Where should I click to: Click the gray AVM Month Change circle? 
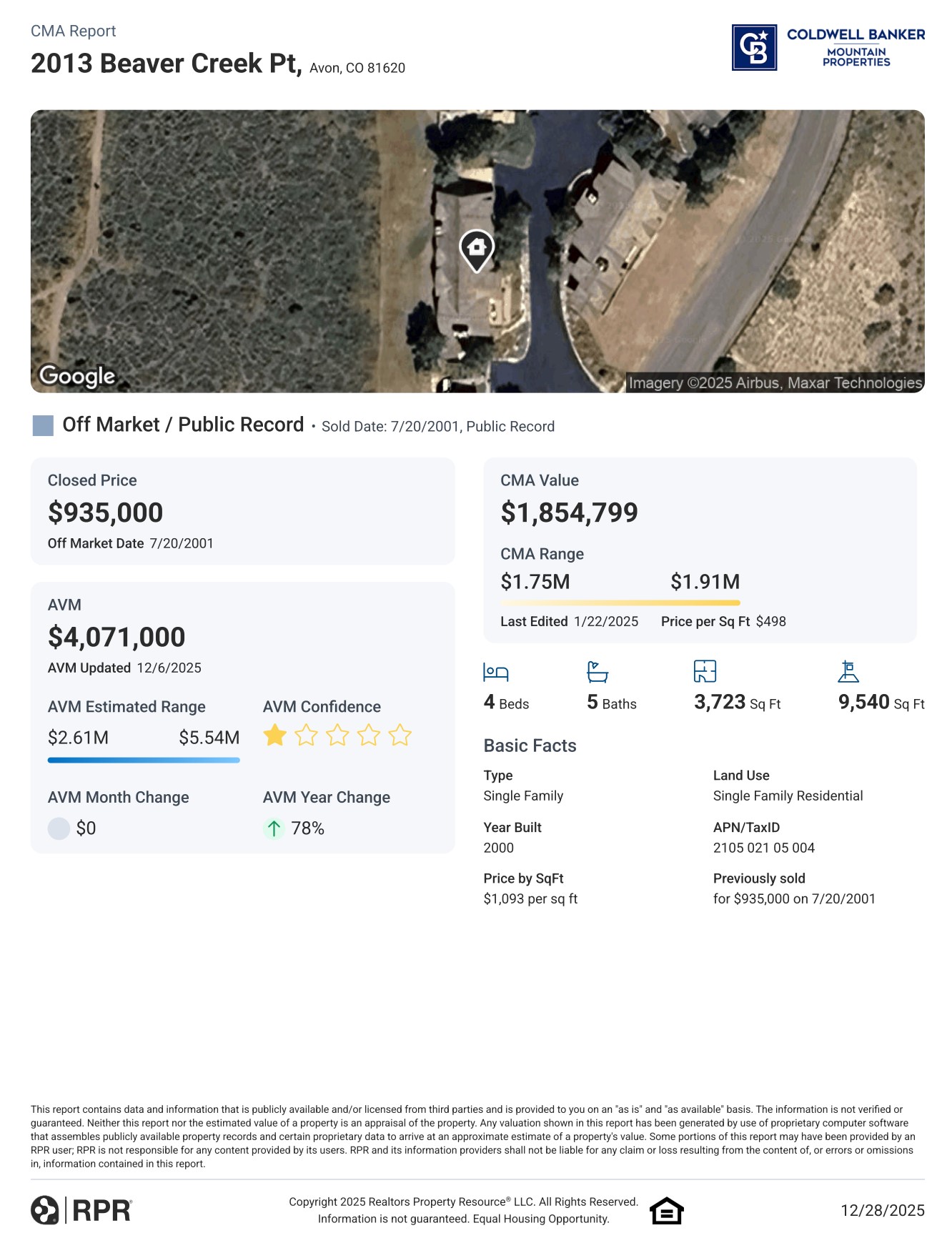(x=59, y=828)
